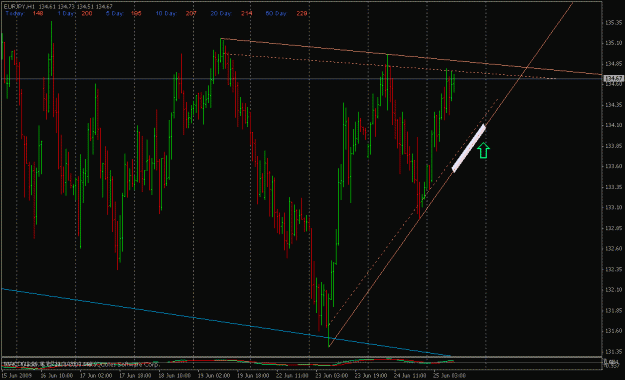625x380 pixels.
Task: Click the 24 Jun 11:00 time label
Action: click(410, 376)
